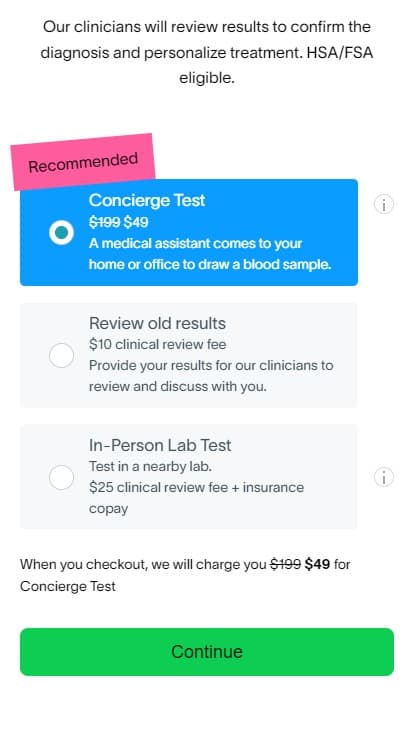
Task: Click the bold $49 in checkout summary
Action: tap(317, 564)
